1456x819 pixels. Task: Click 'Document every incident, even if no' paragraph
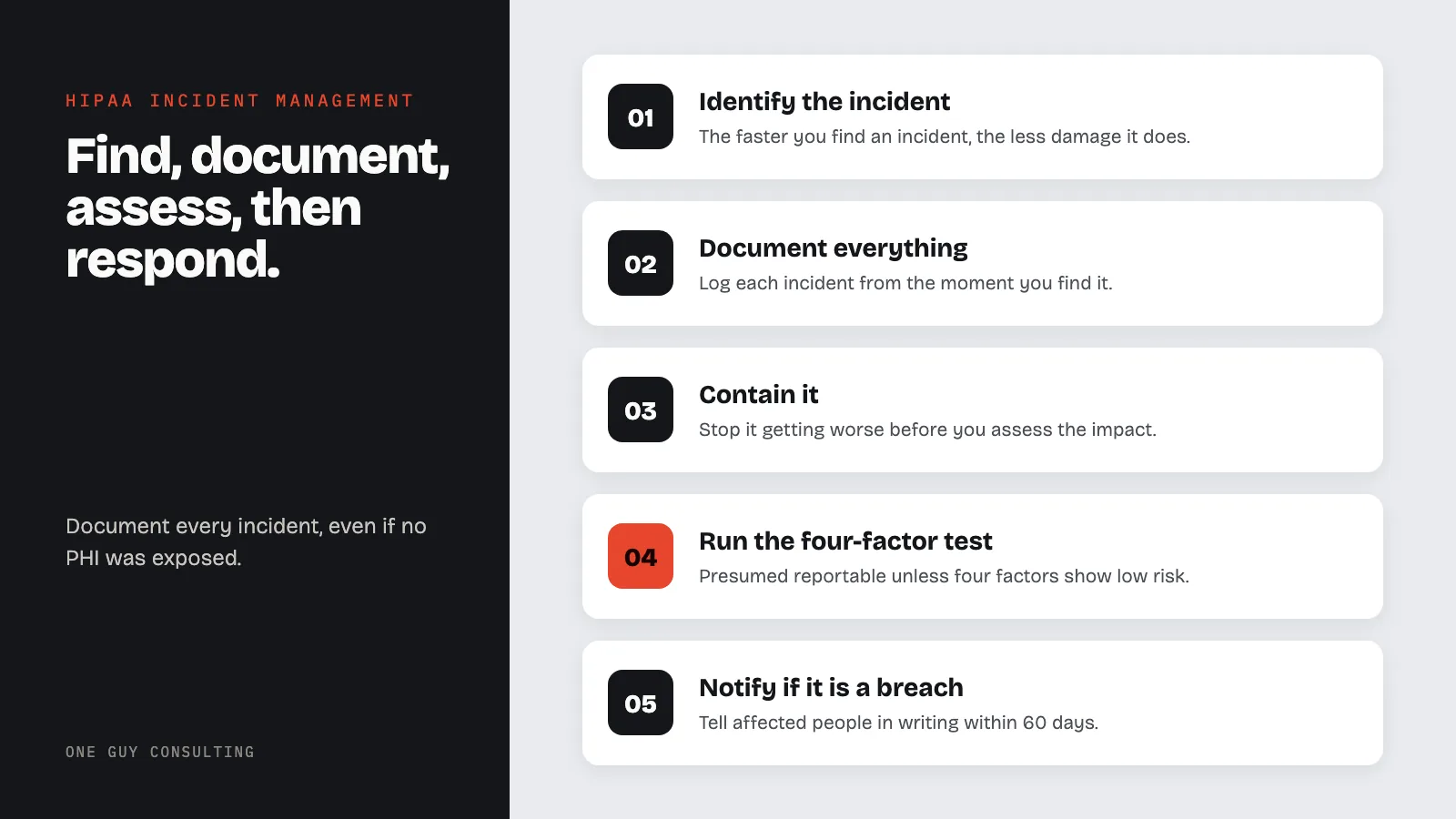(x=246, y=542)
